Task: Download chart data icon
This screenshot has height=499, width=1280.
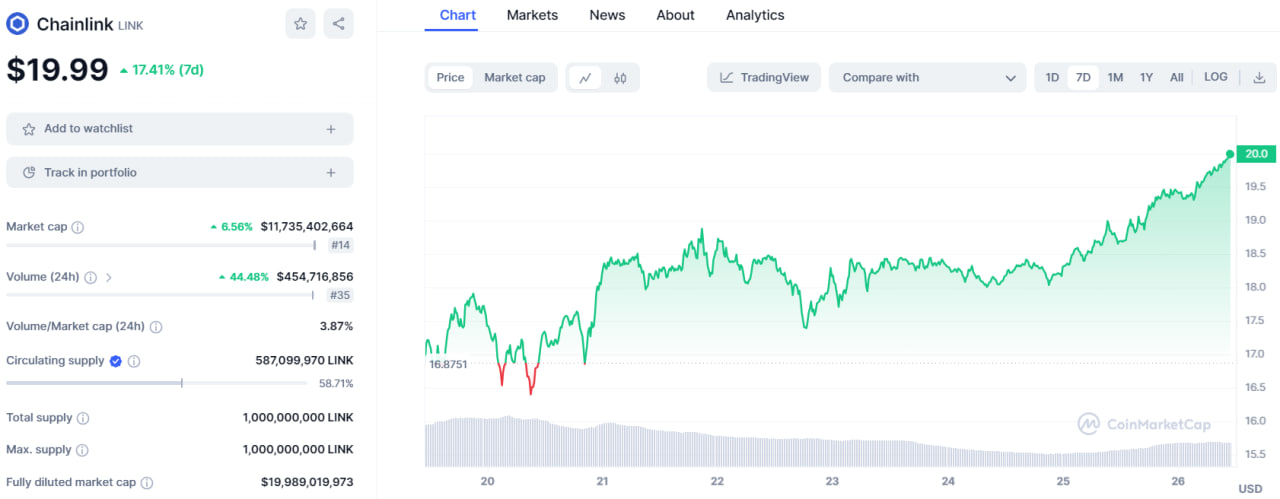Action: (x=1260, y=77)
